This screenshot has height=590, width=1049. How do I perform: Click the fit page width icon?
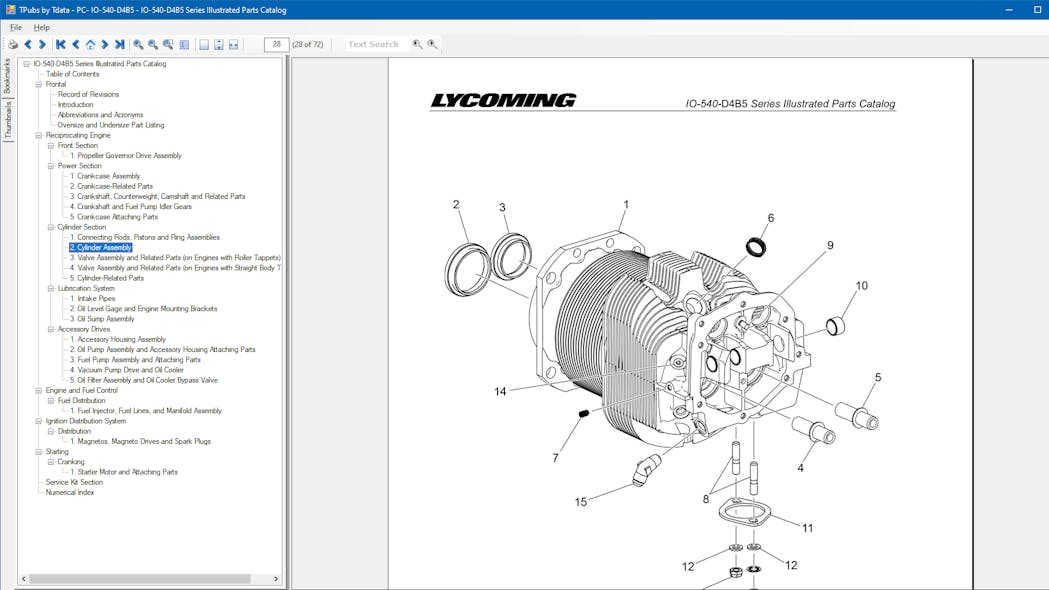point(233,44)
